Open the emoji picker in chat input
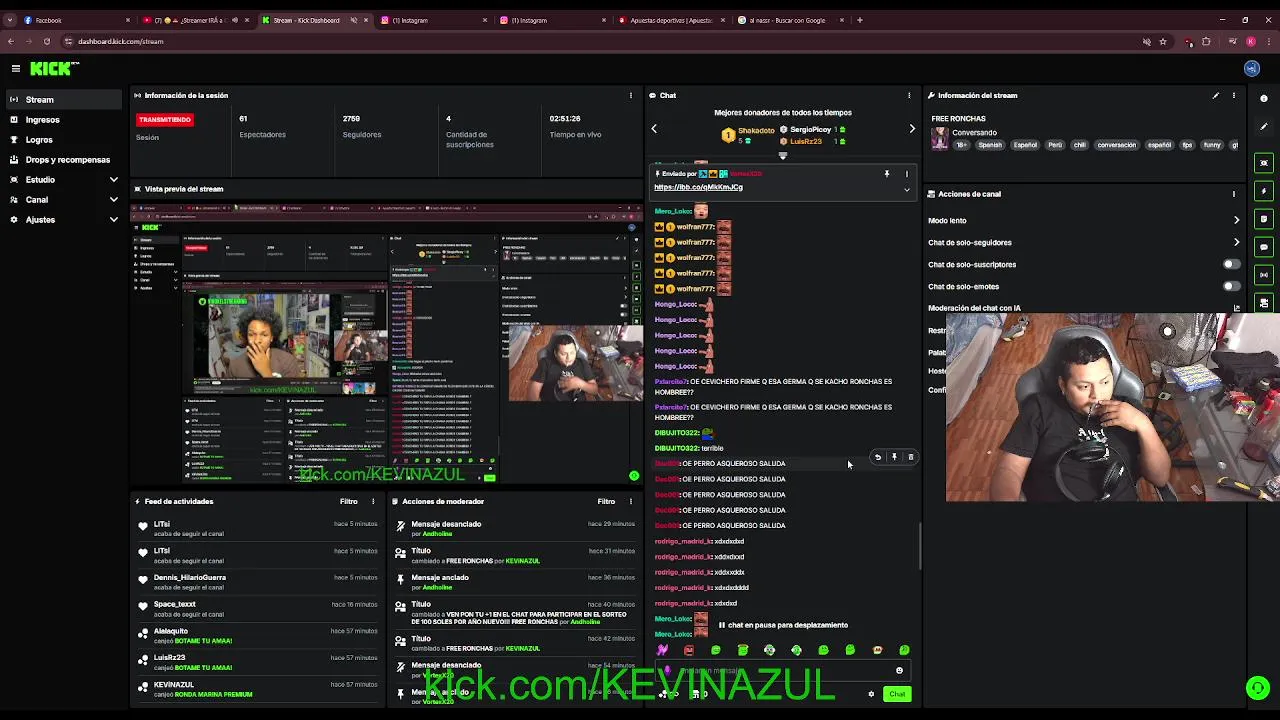 pos(899,671)
